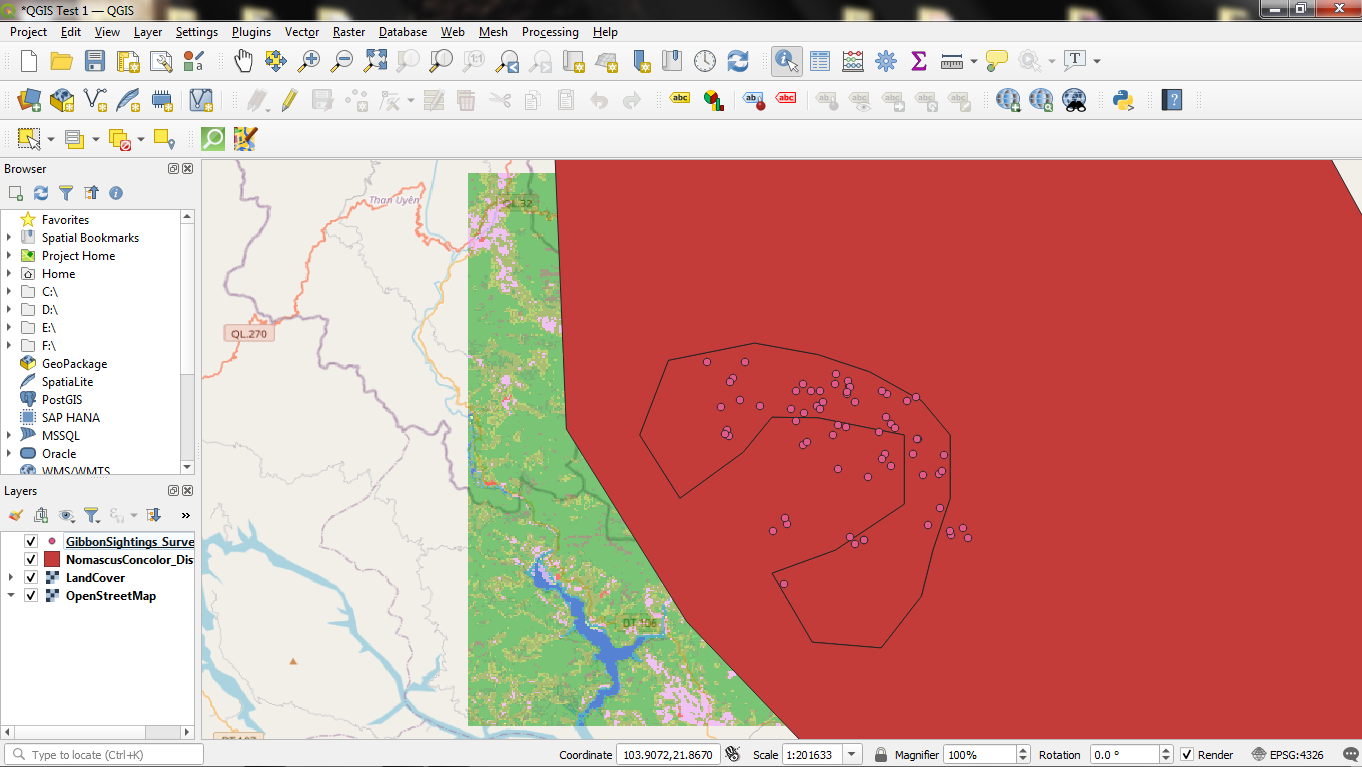Filter the Browser panel tree
The width and height of the screenshot is (1362, 767).
66,193
